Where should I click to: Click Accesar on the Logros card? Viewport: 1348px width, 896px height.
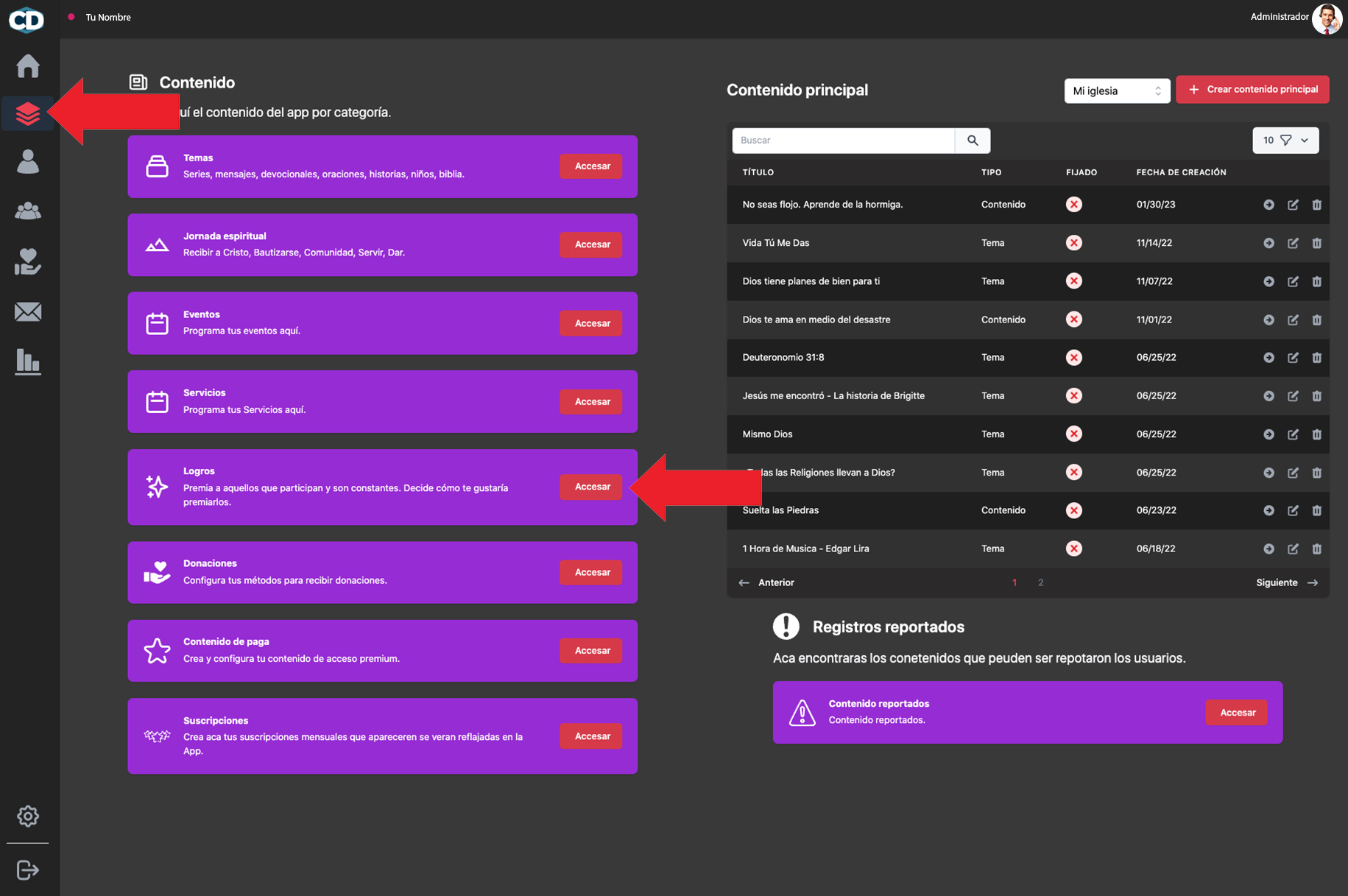click(591, 487)
